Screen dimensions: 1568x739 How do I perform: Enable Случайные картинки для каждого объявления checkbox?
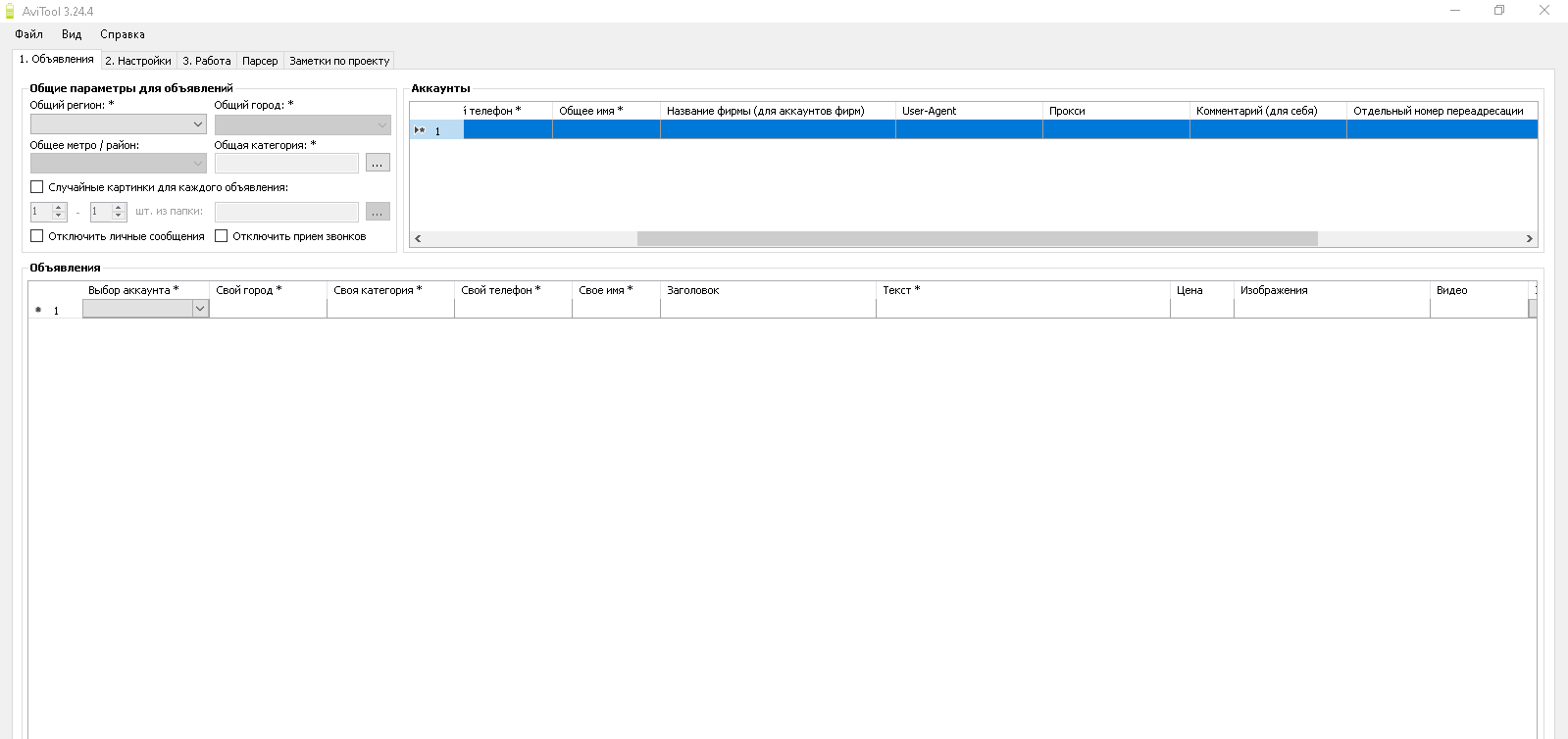pyautogui.click(x=37, y=186)
